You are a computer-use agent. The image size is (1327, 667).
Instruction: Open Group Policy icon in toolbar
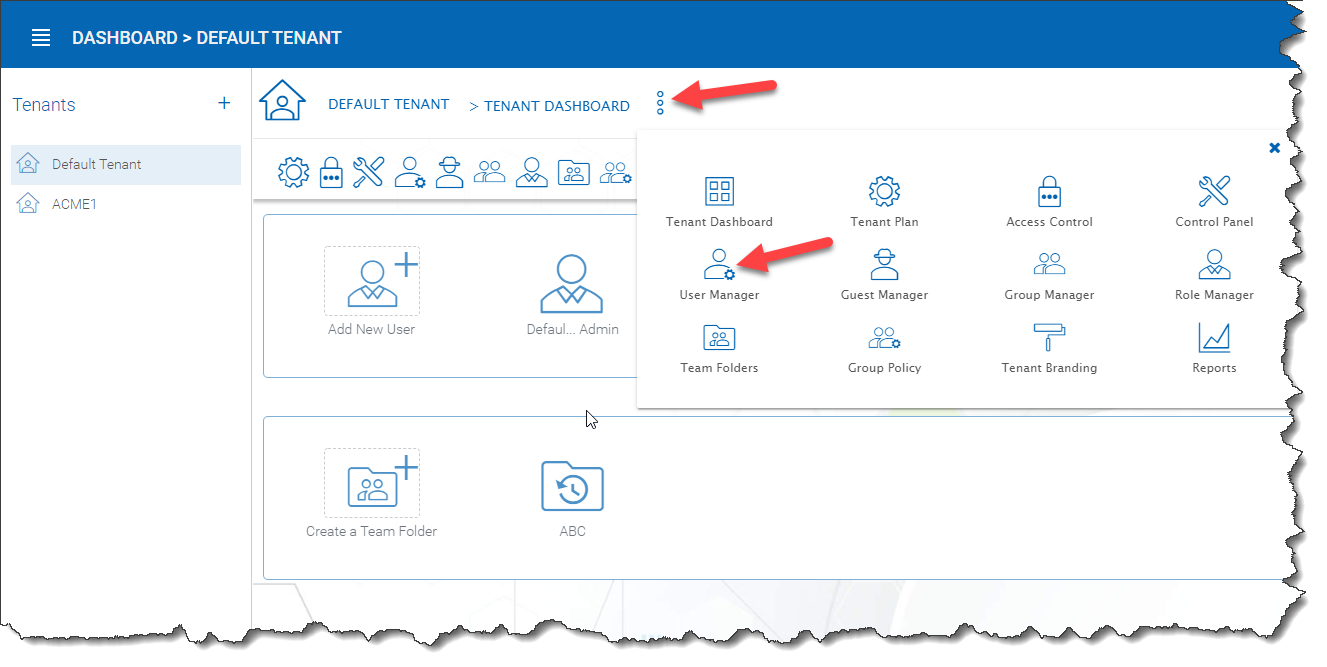[614, 173]
